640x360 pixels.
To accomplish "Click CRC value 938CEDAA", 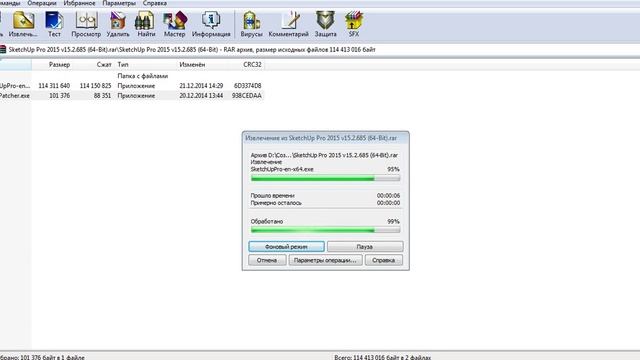I will click(x=247, y=96).
